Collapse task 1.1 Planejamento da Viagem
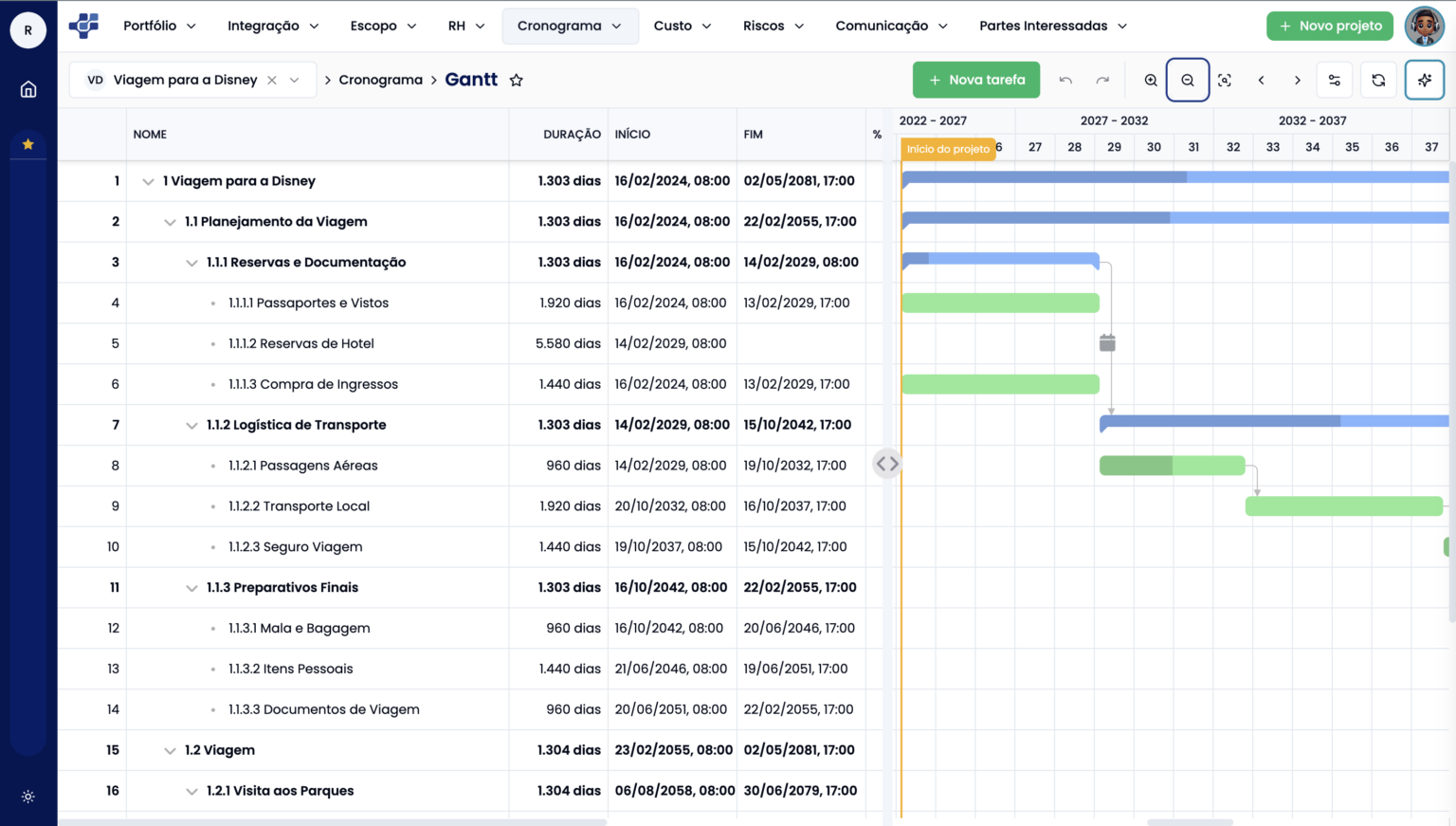The height and width of the screenshot is (826, 1456). 171,221
